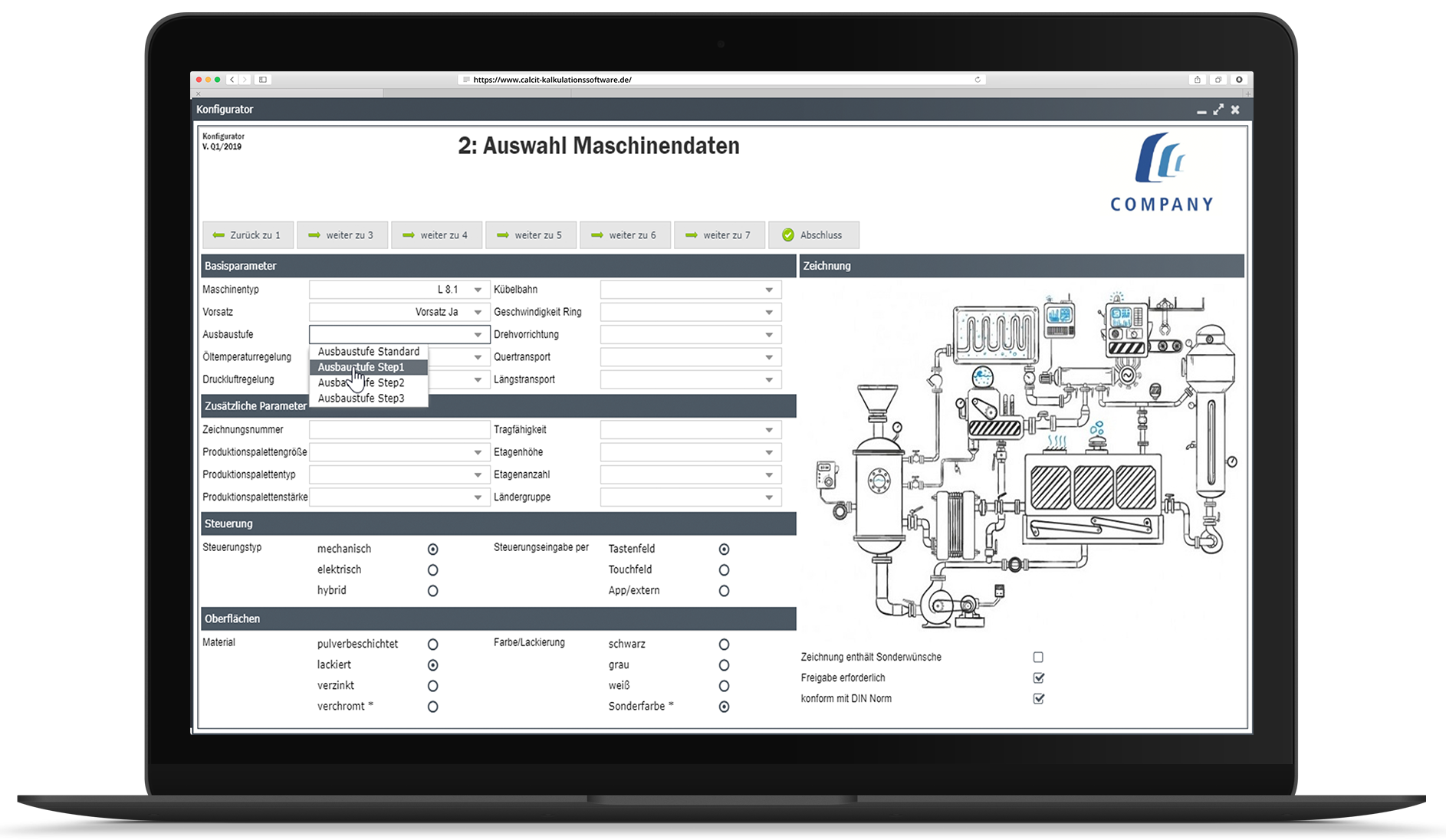Click the Zeichnungsnummer input field
1446x840 pixels.
click(399, 430)
